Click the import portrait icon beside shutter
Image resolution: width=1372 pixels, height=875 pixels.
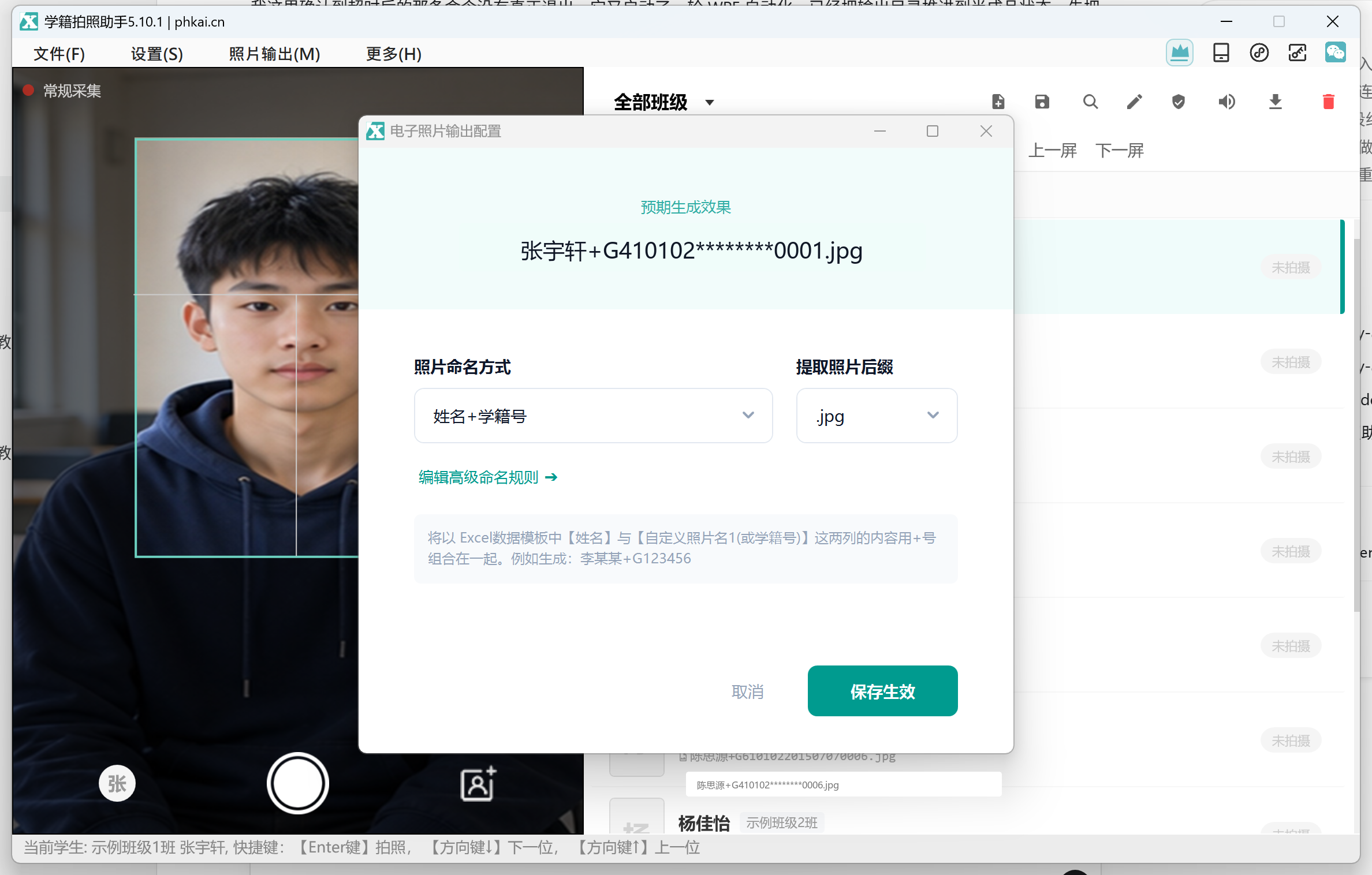click(478, 783)
